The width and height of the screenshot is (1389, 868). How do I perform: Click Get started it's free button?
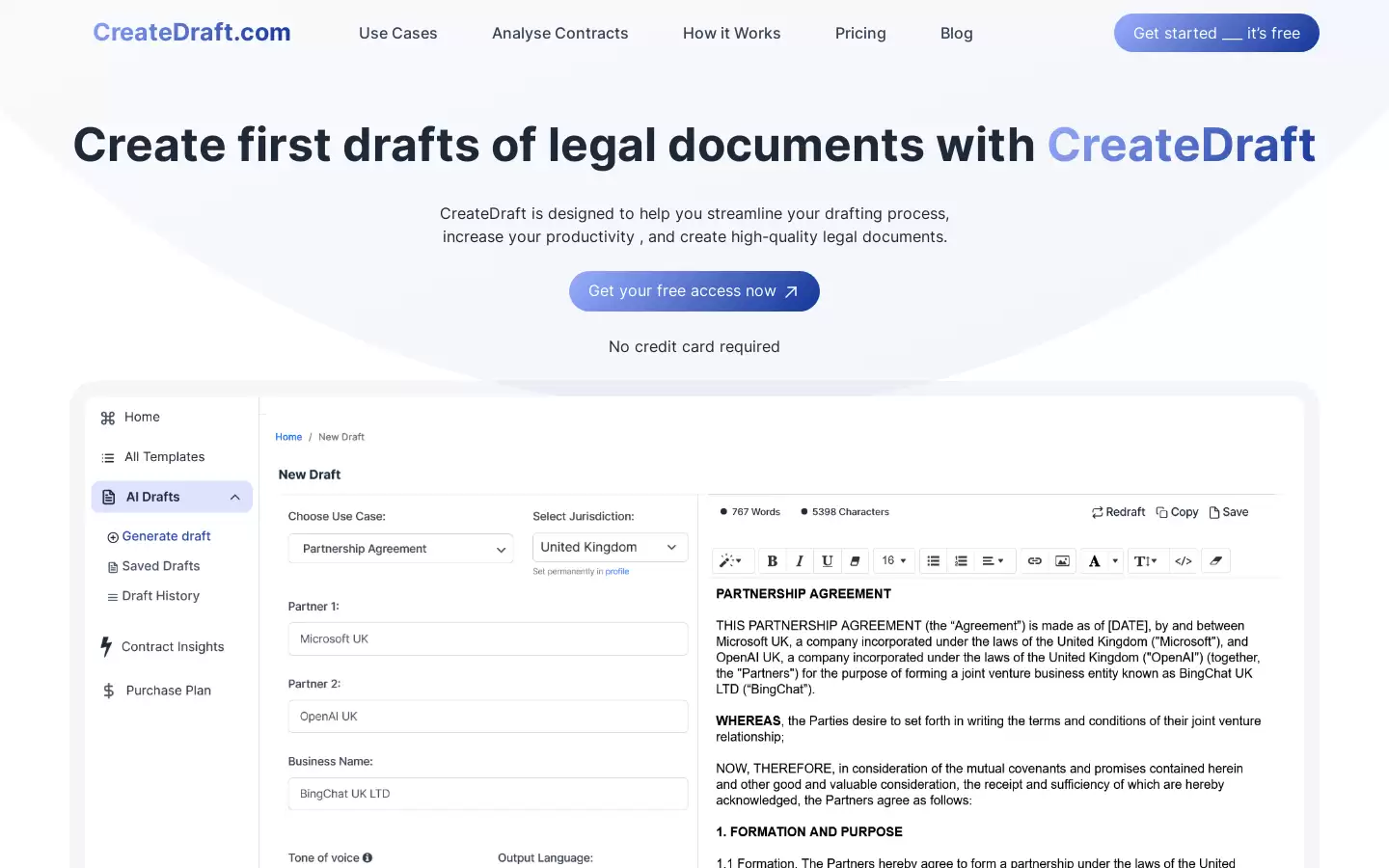coord(1216,33)
